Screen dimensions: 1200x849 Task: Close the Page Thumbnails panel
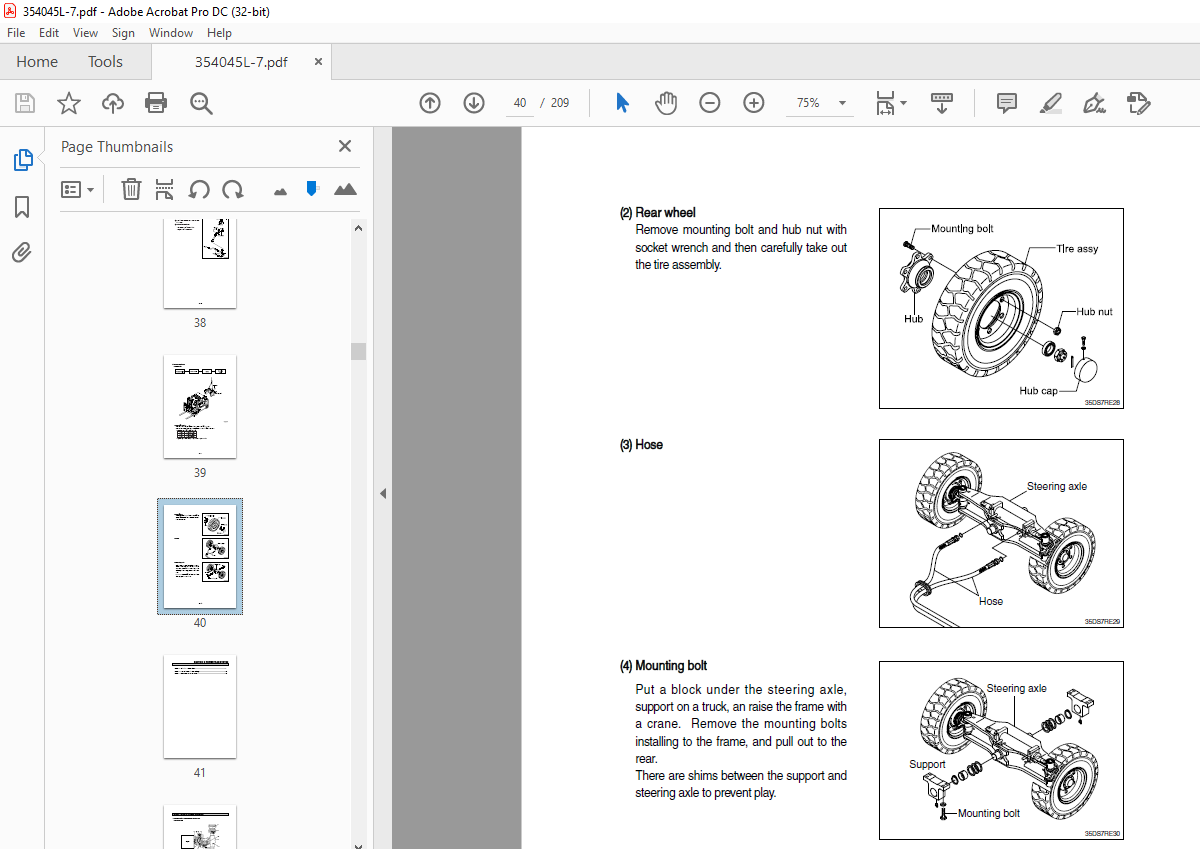click(x=345, y=146)
